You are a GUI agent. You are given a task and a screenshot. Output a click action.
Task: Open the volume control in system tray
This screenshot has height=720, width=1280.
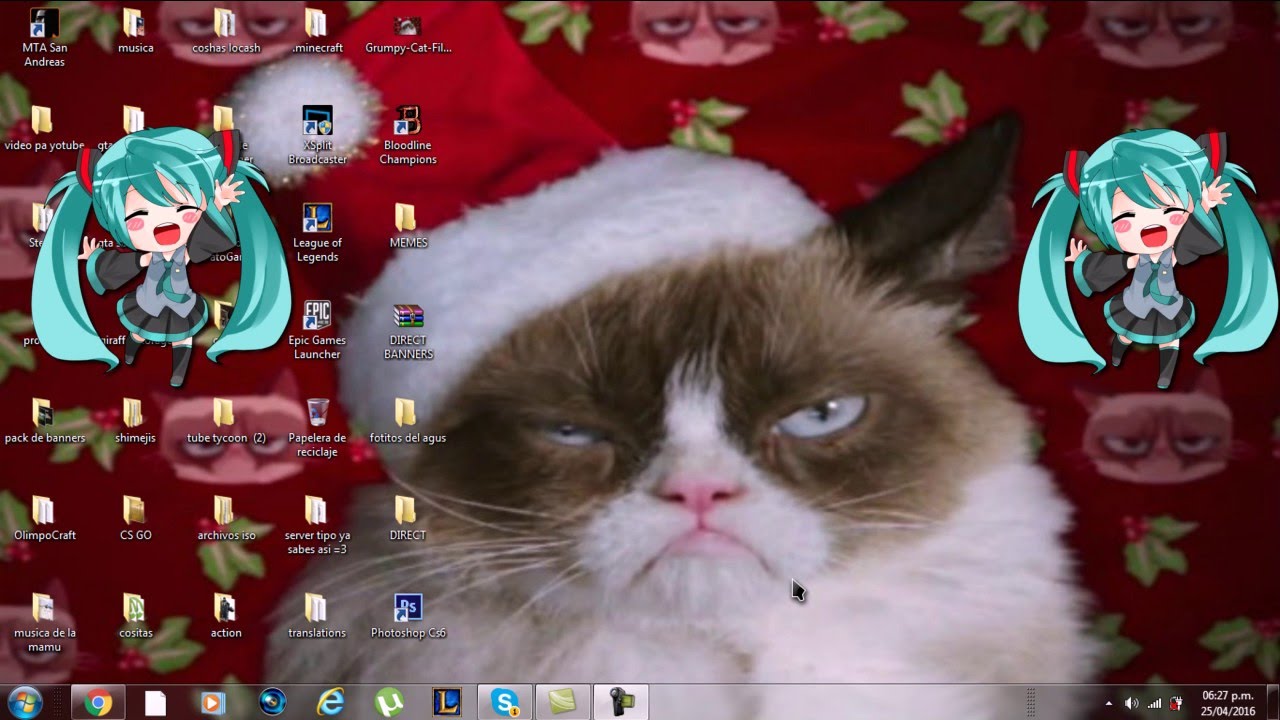tap(1131, 703)
